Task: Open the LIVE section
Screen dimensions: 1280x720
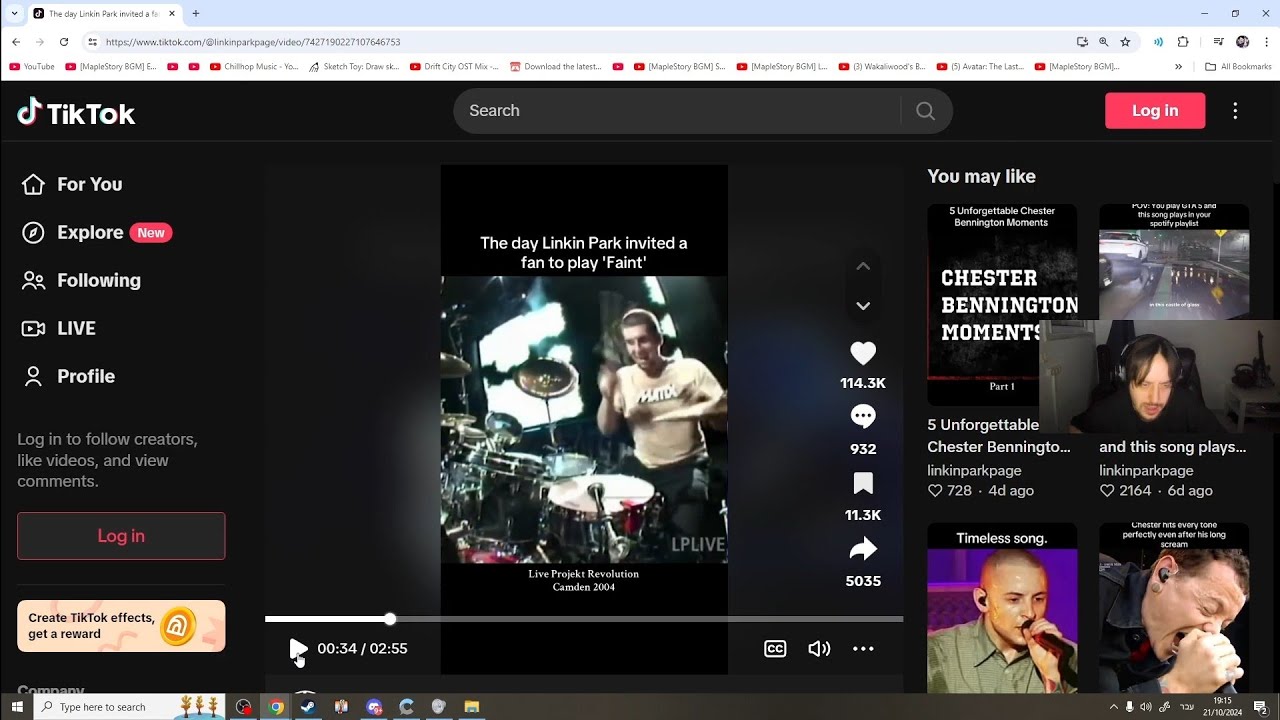Action: tap(59, 328)
